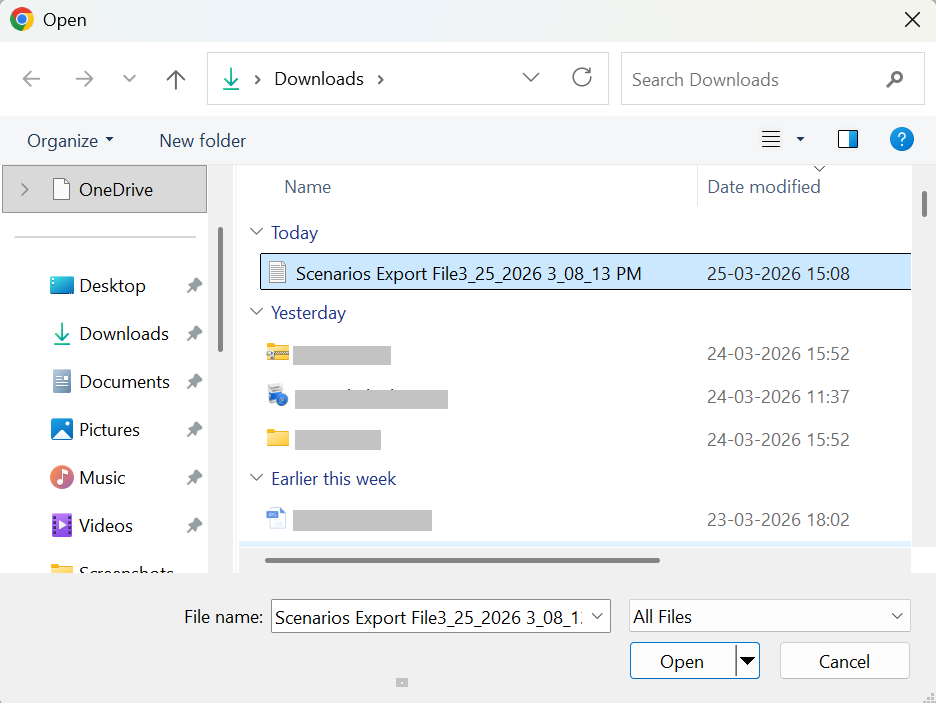Click the green Downloads icon in address bar

tap(231, 79)
